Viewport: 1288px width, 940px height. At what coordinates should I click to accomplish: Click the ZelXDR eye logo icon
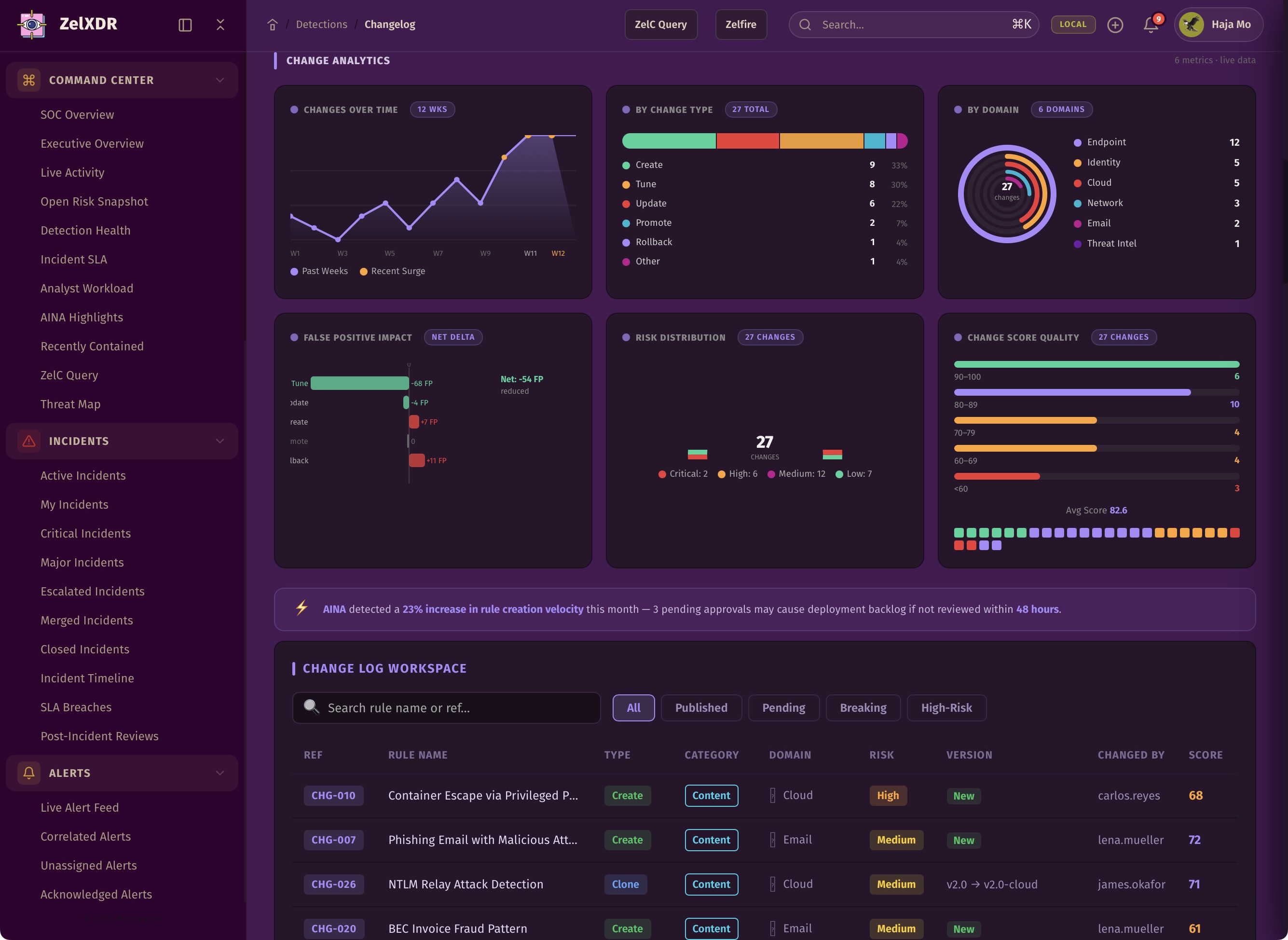[x=32, y=25]
